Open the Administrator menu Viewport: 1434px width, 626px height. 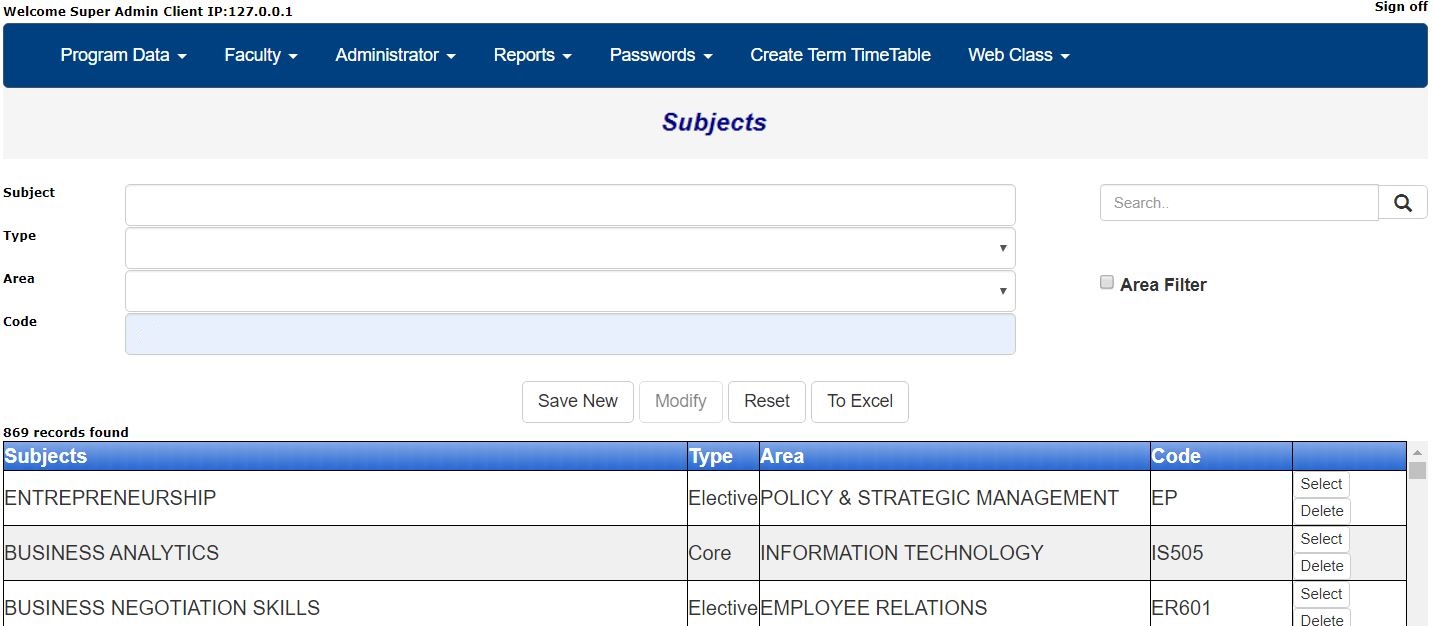click(394, 55)
